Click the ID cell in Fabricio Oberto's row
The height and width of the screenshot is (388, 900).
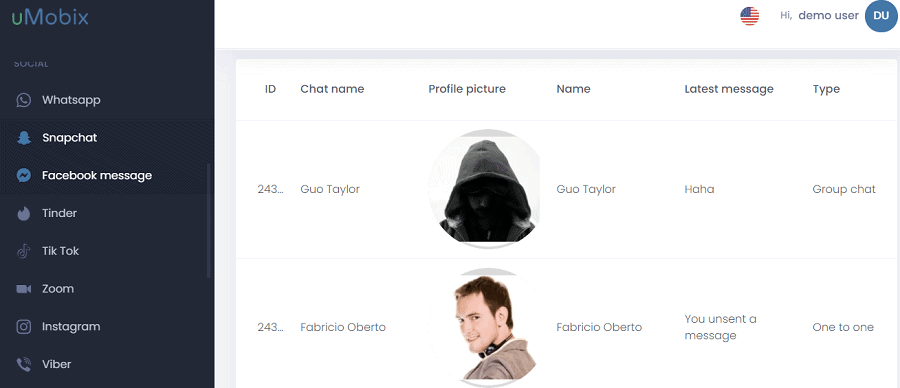coord(270,327)
